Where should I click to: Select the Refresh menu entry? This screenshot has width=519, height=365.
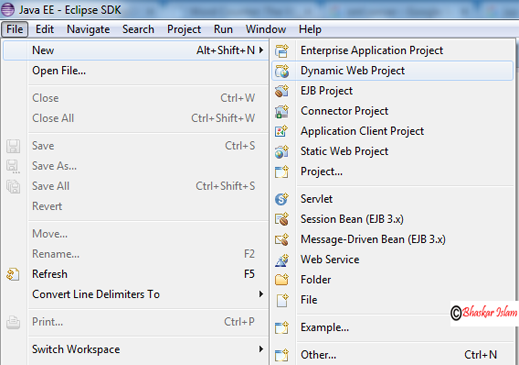pos(136,274)
